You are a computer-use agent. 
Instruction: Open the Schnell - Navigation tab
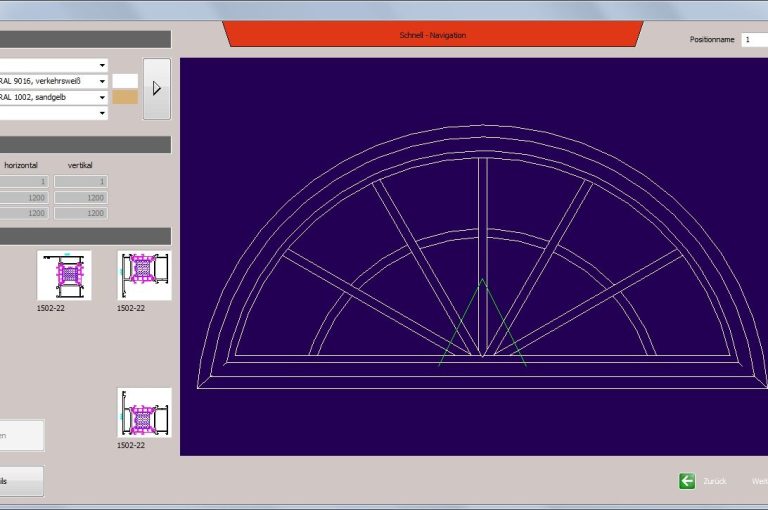click(432, 35)
